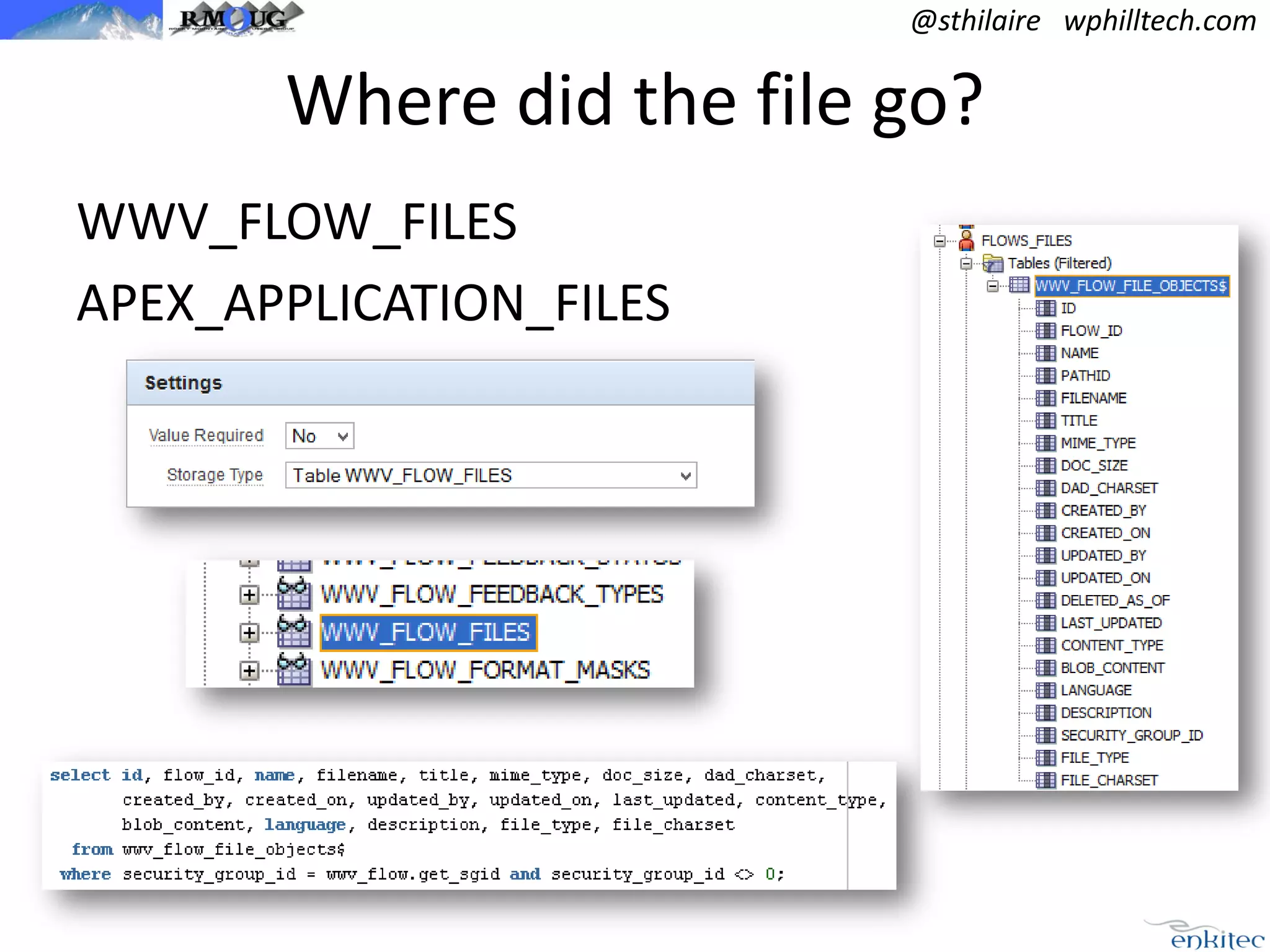Click the CONTENT_TYPE column icon
Screen dimensions: 1270x952
pos(1046,646)
